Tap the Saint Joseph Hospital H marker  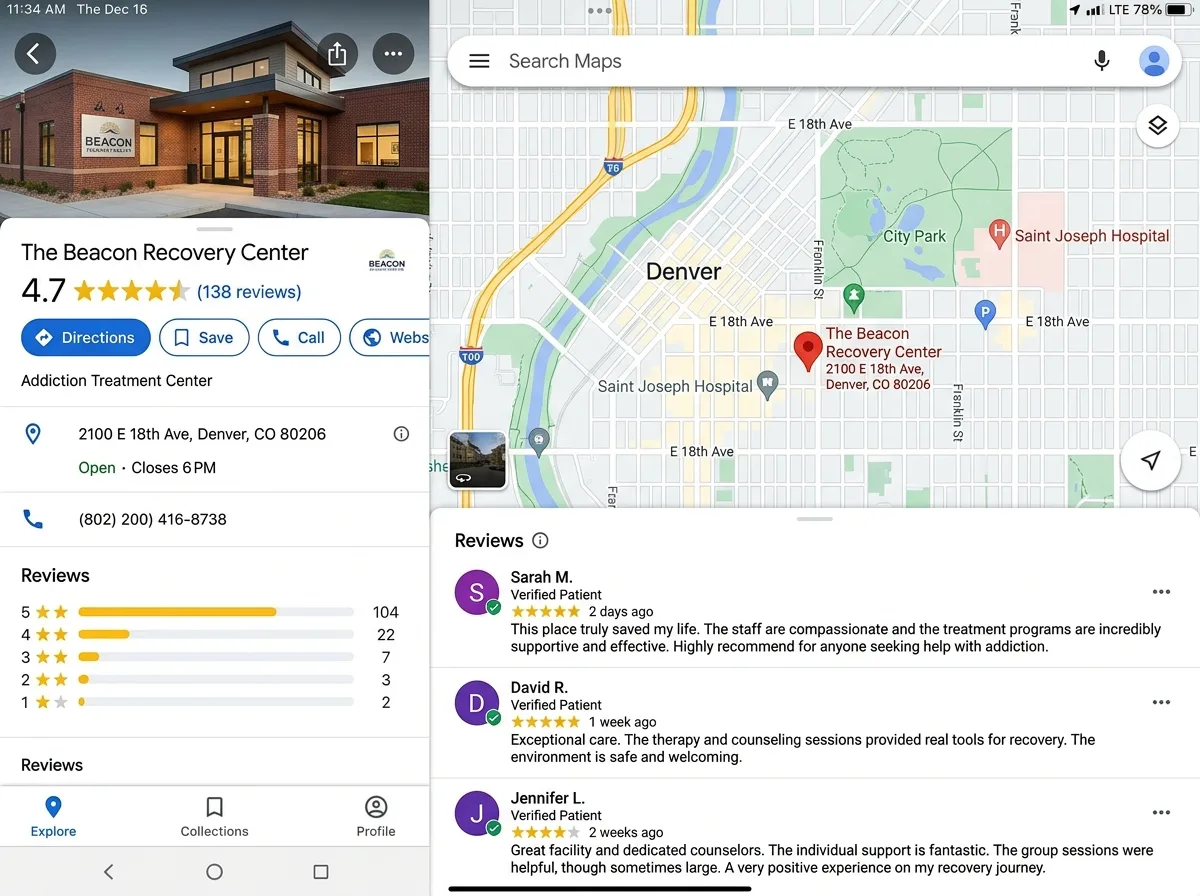pos(998,234)
